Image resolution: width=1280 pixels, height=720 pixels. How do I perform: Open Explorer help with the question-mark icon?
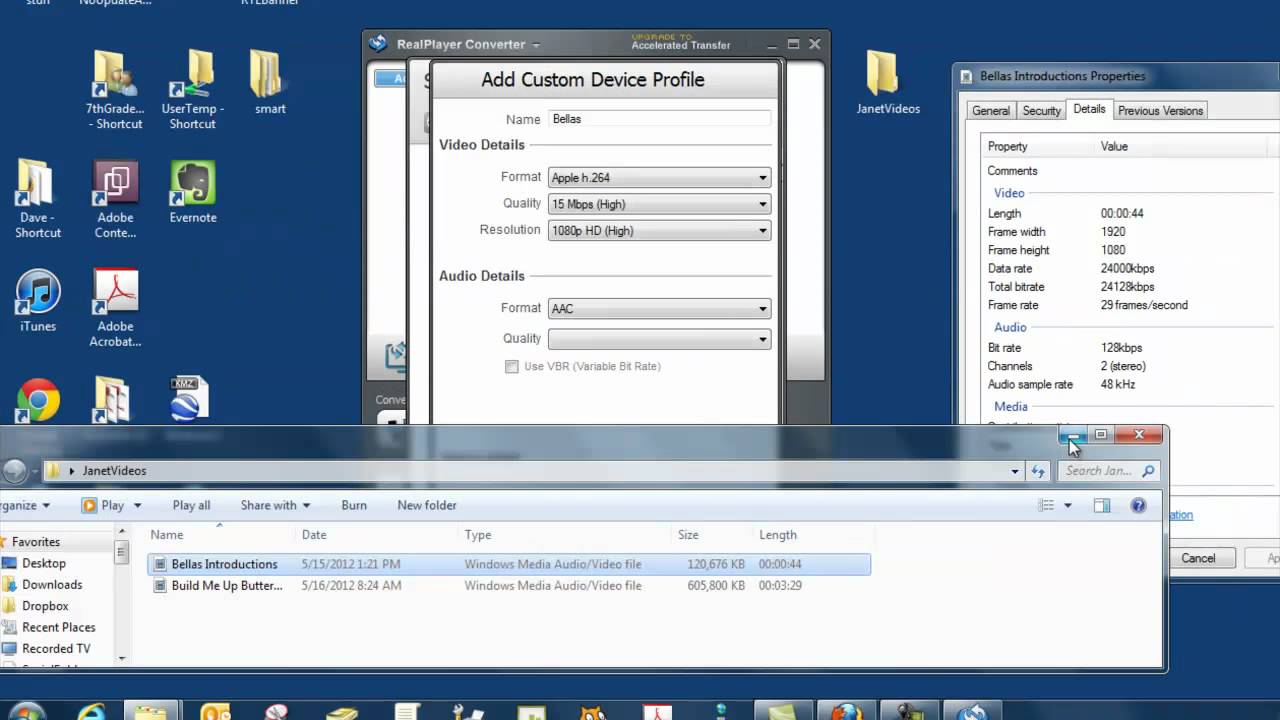[1138, 505]
